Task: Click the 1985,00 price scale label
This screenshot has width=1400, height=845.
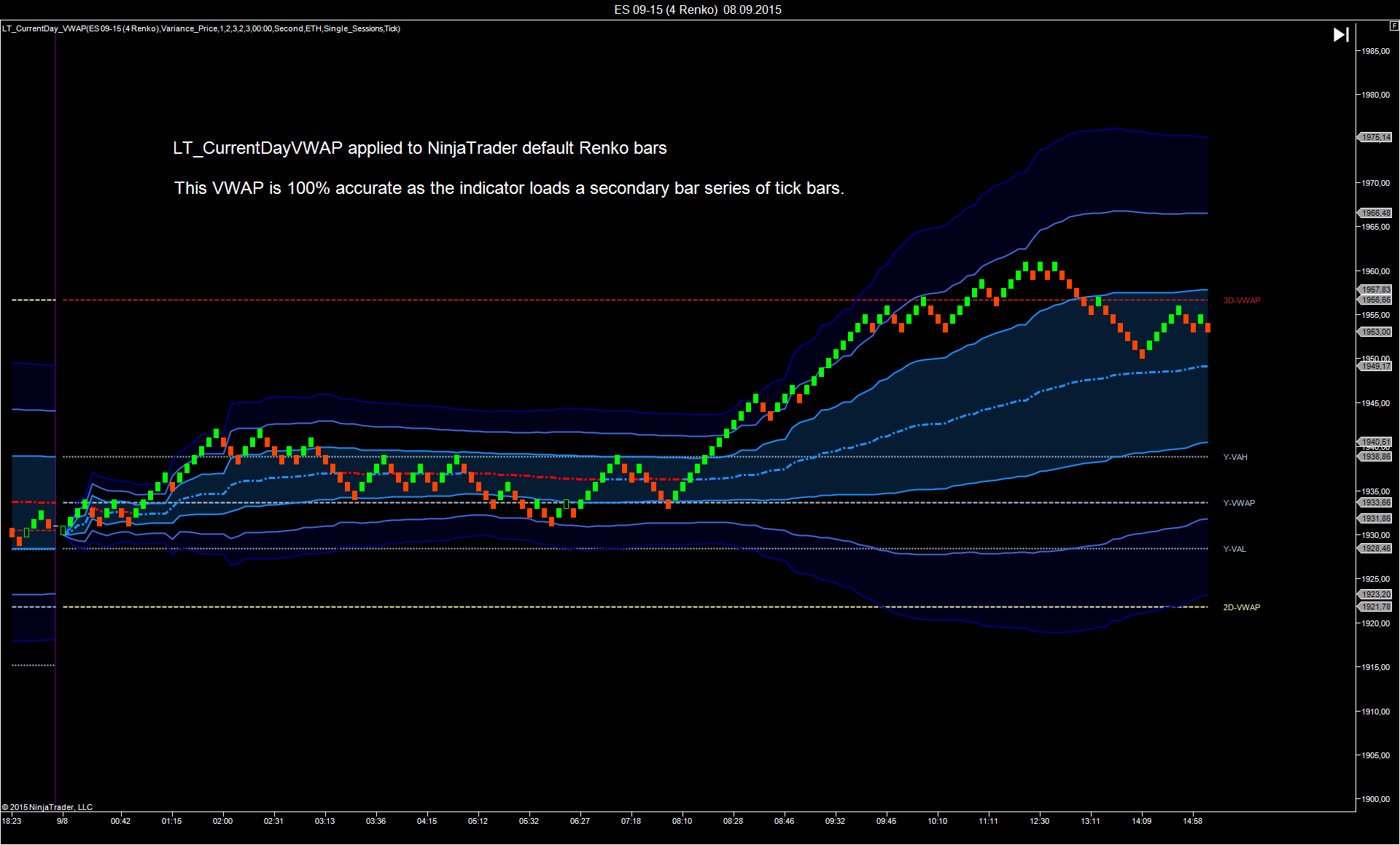Action: [1376, 51]
